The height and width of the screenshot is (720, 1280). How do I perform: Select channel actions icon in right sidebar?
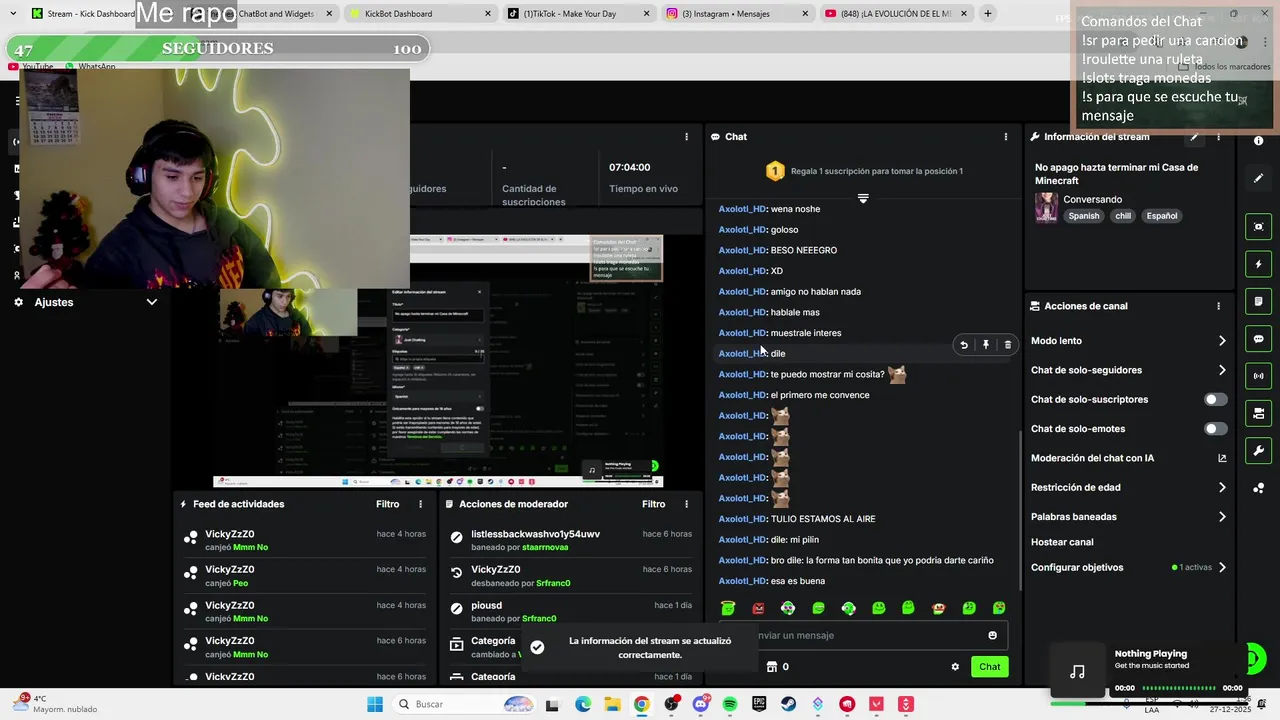pos(1258,413)
